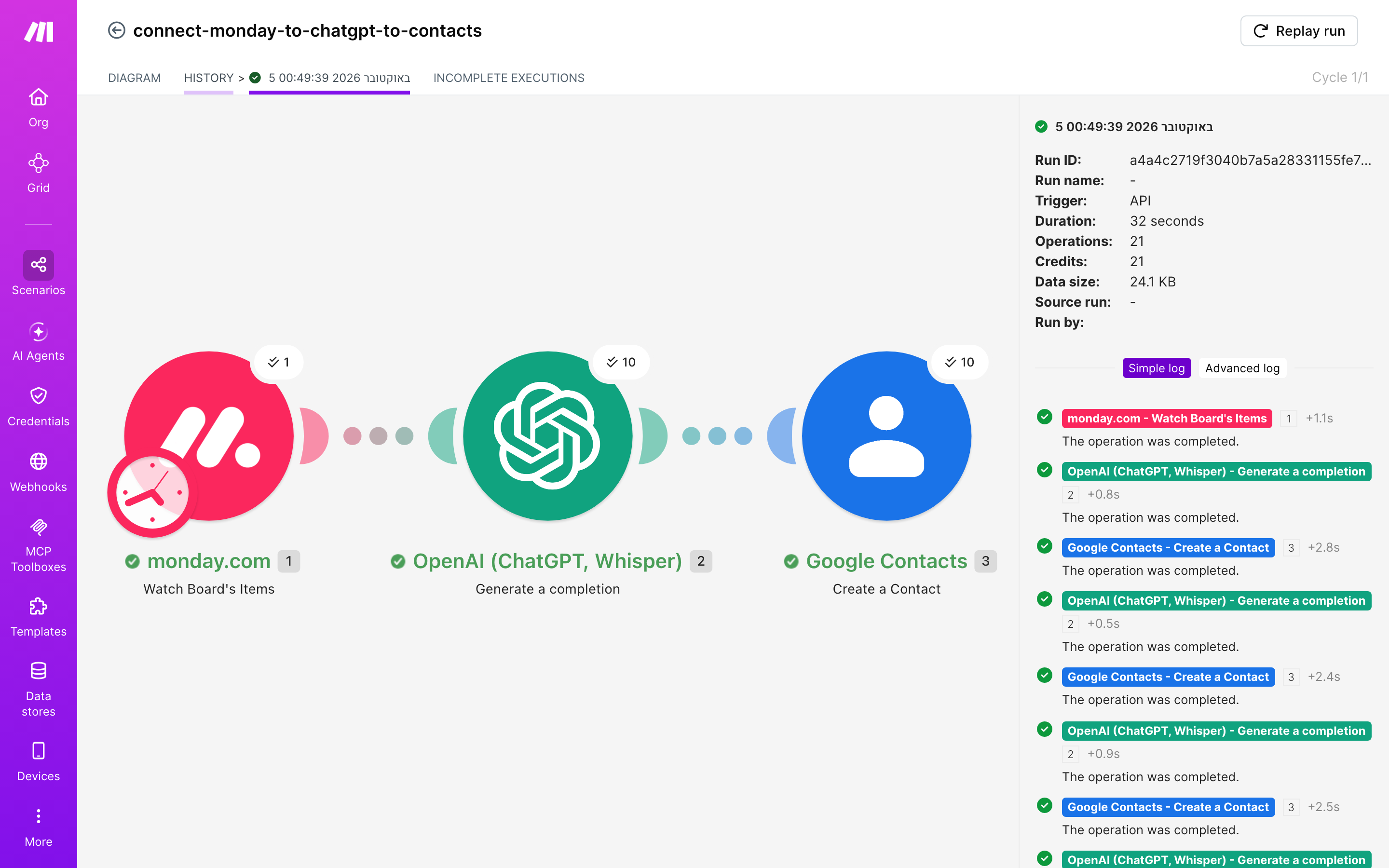Go back using the arrow beside scenario title

point(117,30)
